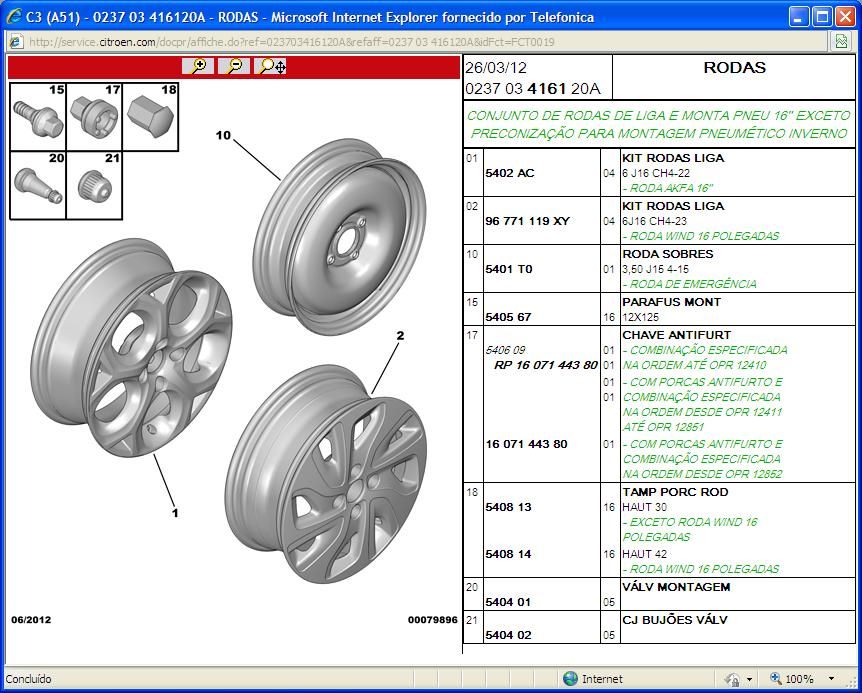Click the 3,50 J15 4-15 specification
This screenshot has height=693, width=862.
pos(655,269)
